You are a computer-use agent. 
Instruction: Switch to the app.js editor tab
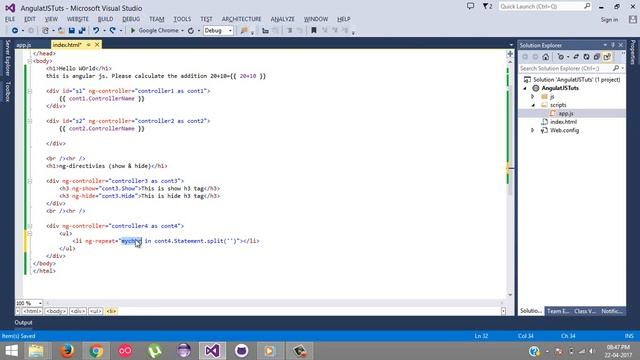[24, 45]
